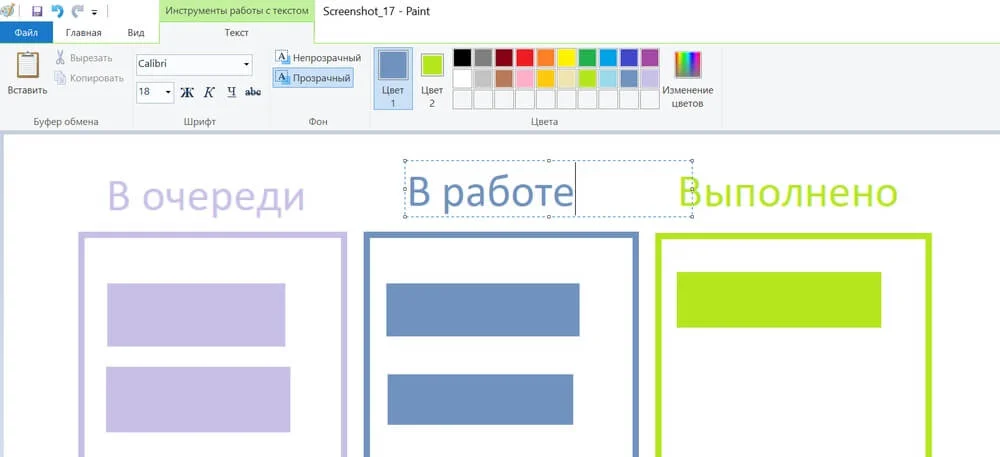Click the Копировать button
Viewport: 1000px width, 457px height.
[x=89, y=78]
